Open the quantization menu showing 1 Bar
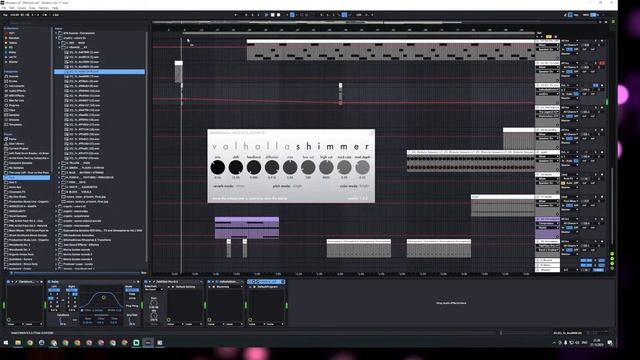The image size is (640, 360). click(x=56, y=15)
